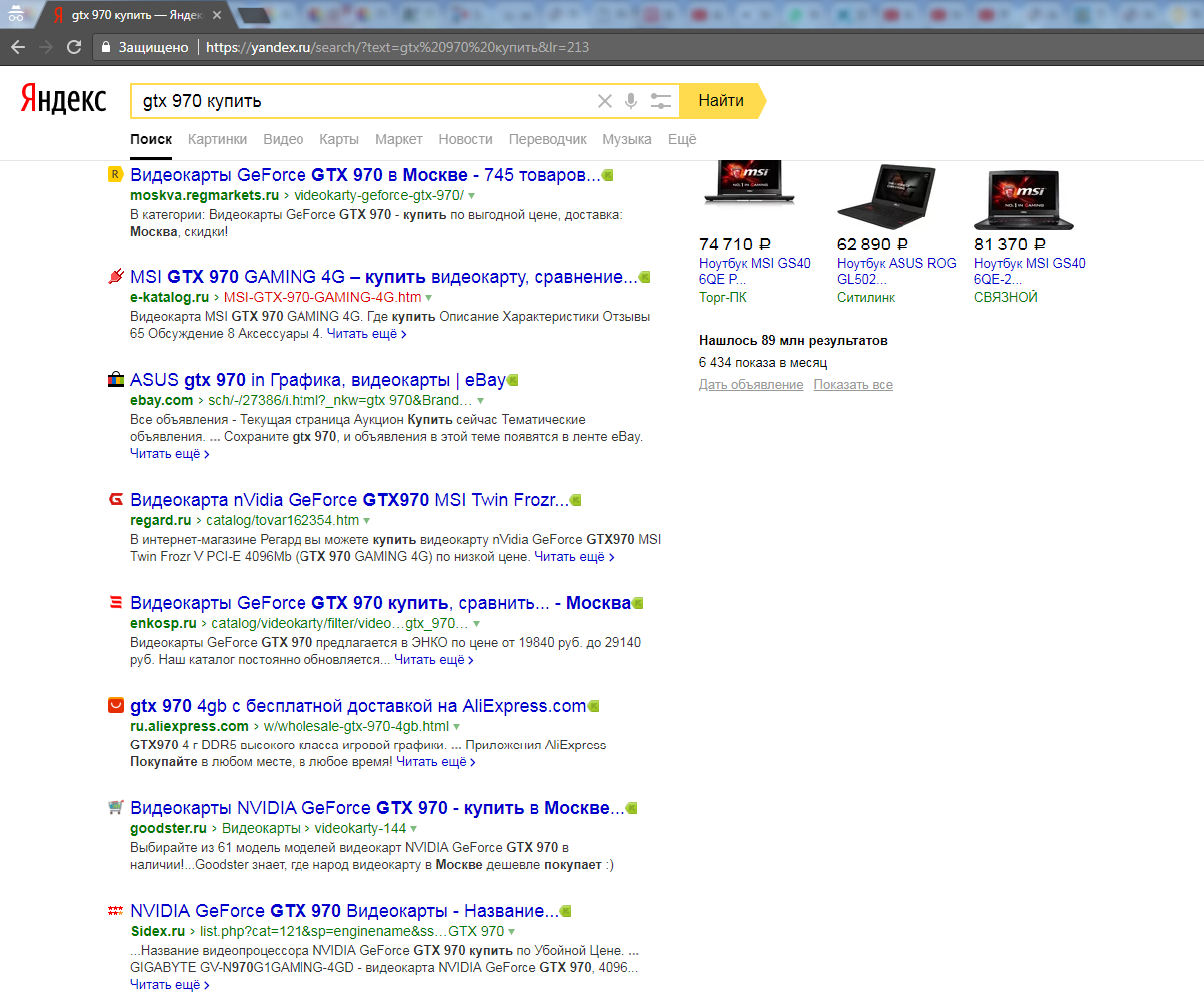Open Ноутбук MSI GS40 6QE Торг-ПК ad link
Viewport: 1204px width, 994px height.
[755, 271]
